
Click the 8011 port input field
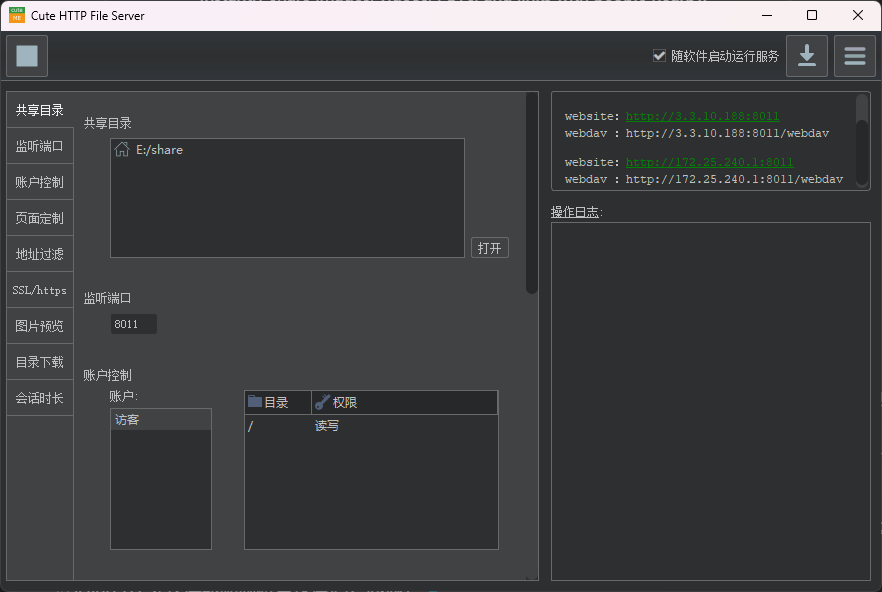tap(133, 324)
